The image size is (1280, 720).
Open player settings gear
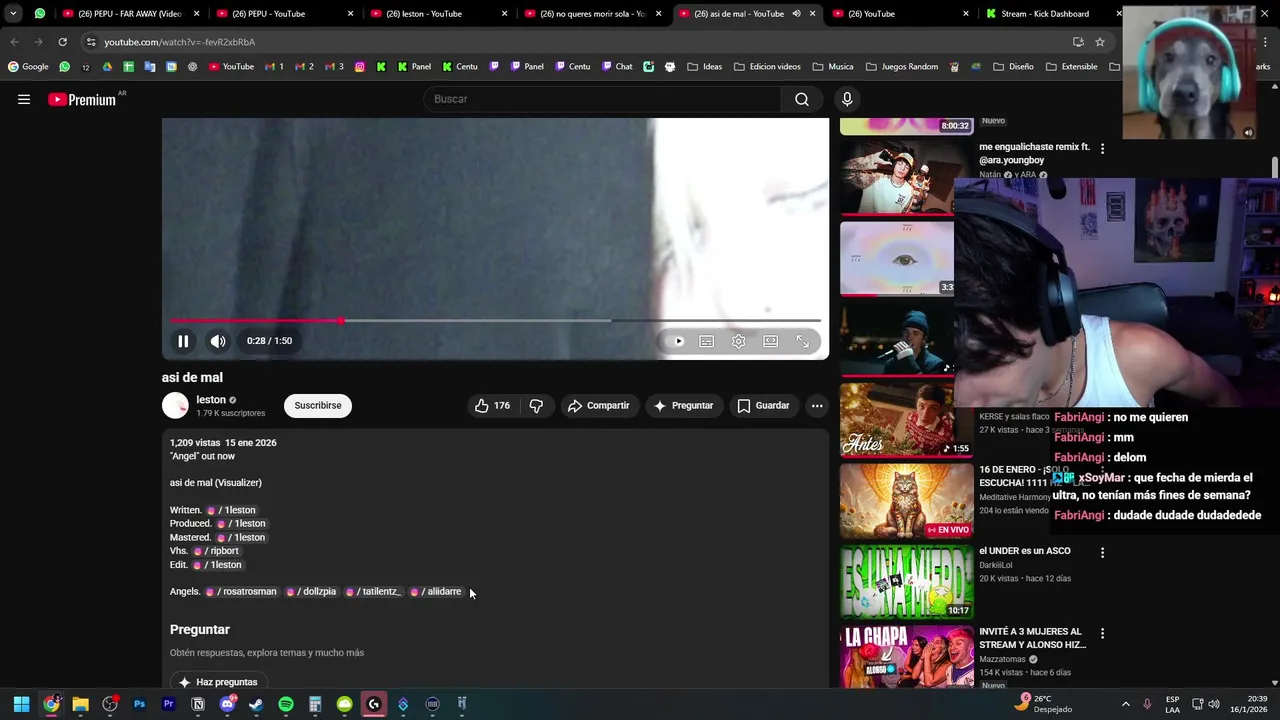tap(739, 341)
